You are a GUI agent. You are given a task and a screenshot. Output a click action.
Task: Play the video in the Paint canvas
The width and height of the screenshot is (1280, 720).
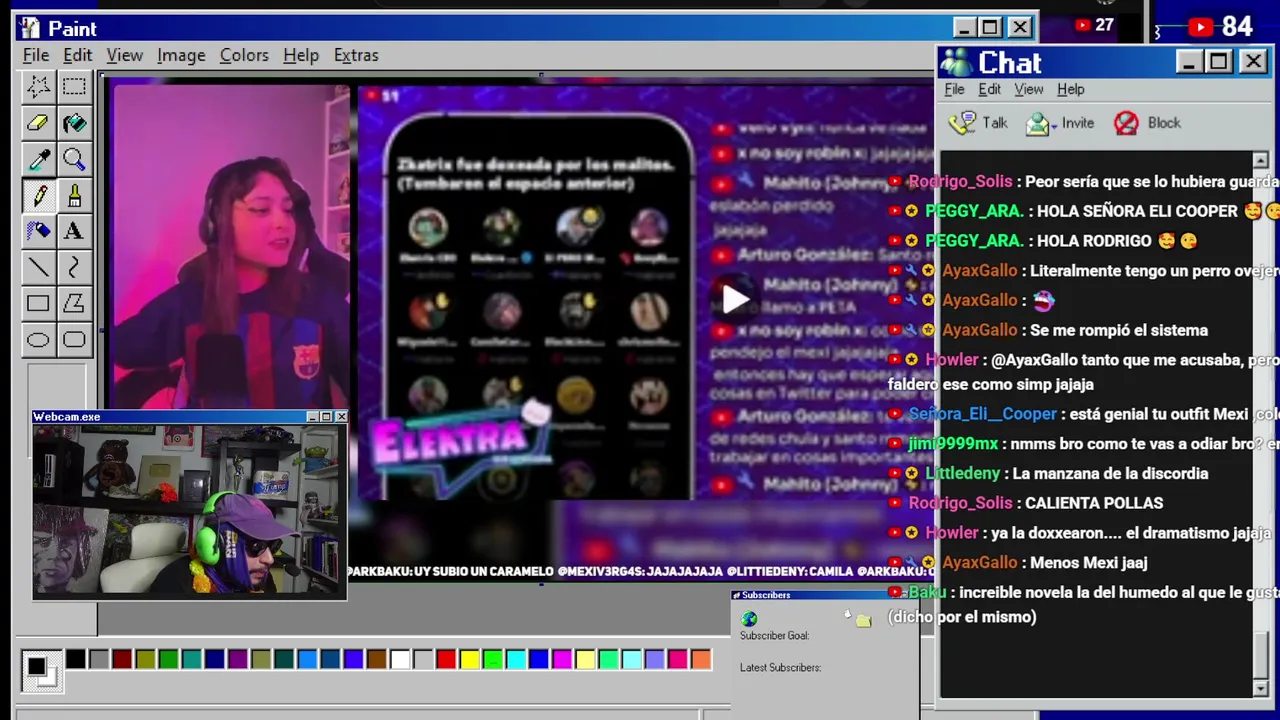click(735, 299)
